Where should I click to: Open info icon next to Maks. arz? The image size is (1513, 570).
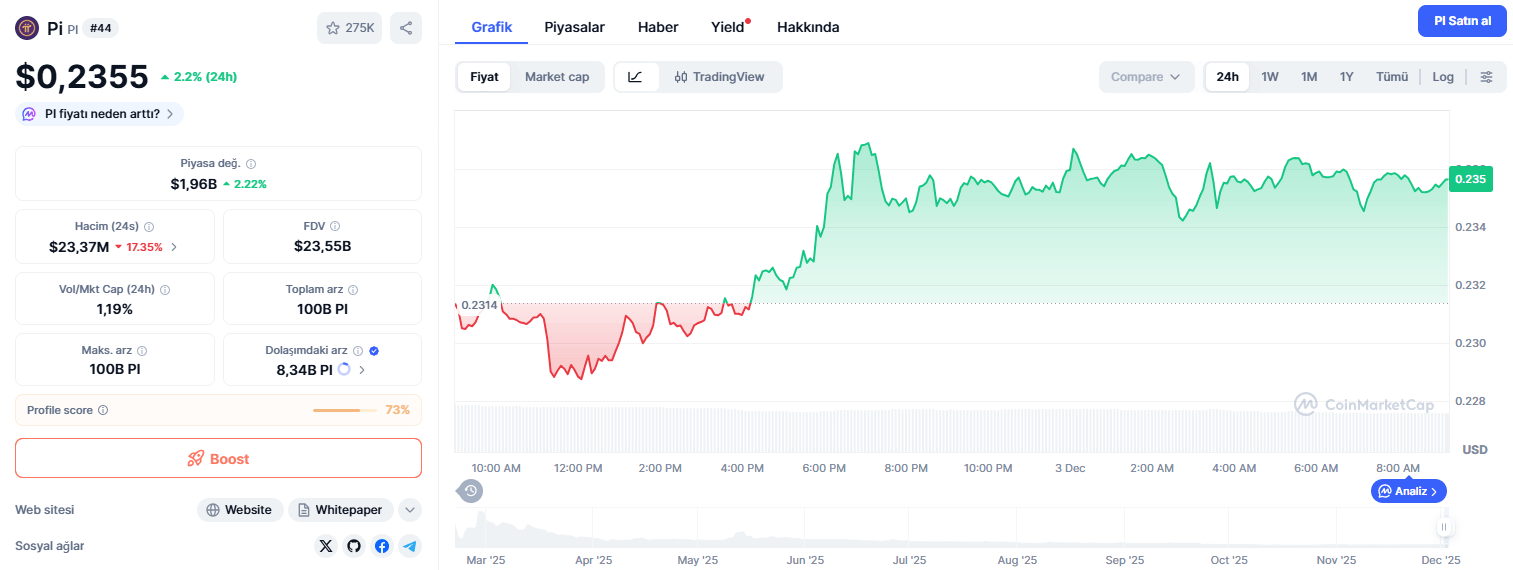(x=142, y=351)
